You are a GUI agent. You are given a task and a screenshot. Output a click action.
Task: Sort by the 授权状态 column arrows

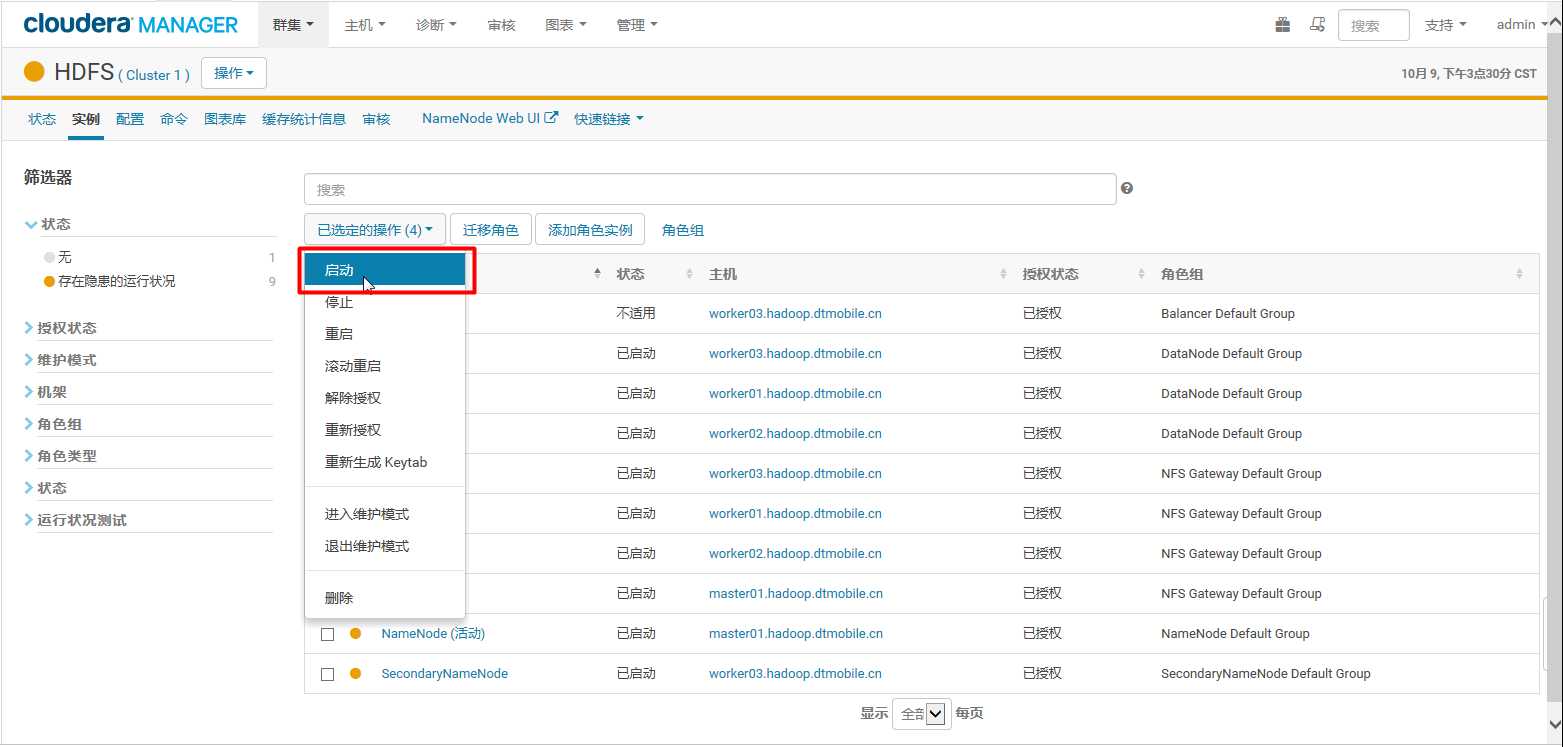[x=1140, y=274]
